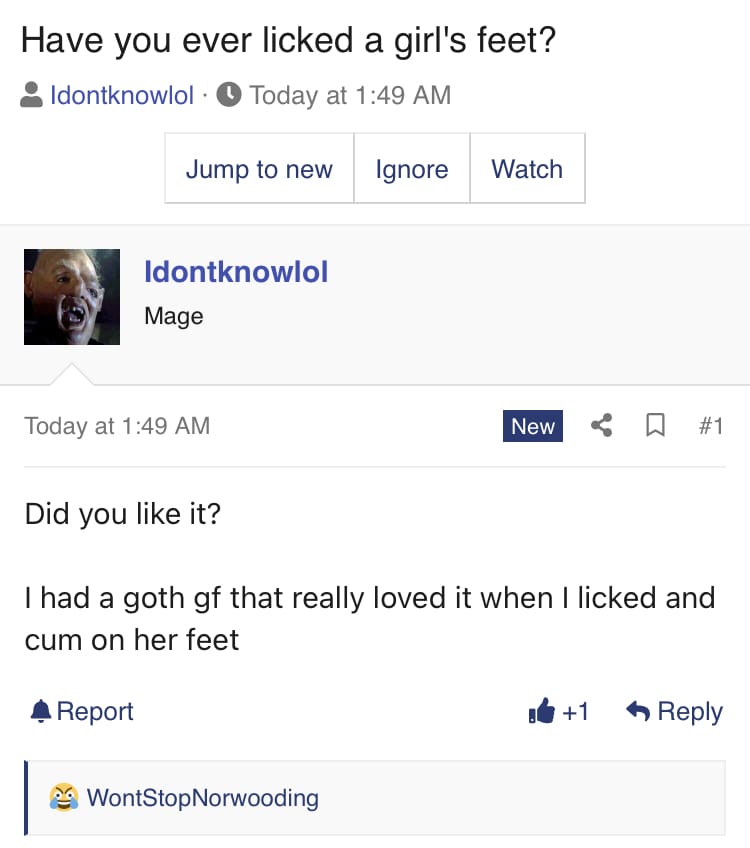Click the thumbs-up +1 like icon
The width and height of the screenshot is (750, 848).
tap(542, 711)
